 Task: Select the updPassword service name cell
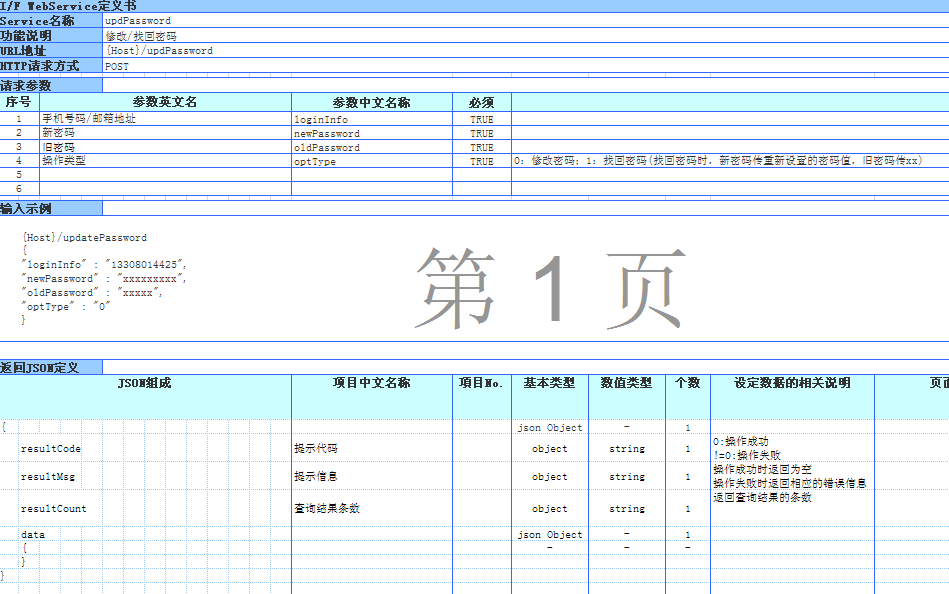[525, 20]
